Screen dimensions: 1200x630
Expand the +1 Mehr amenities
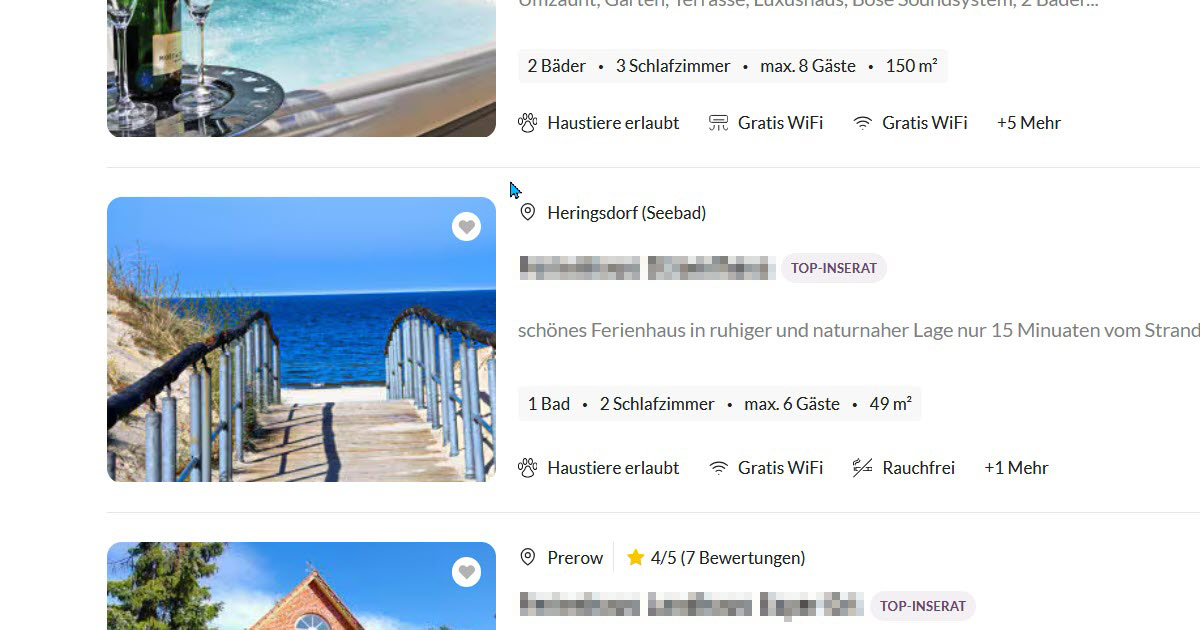1016,468
